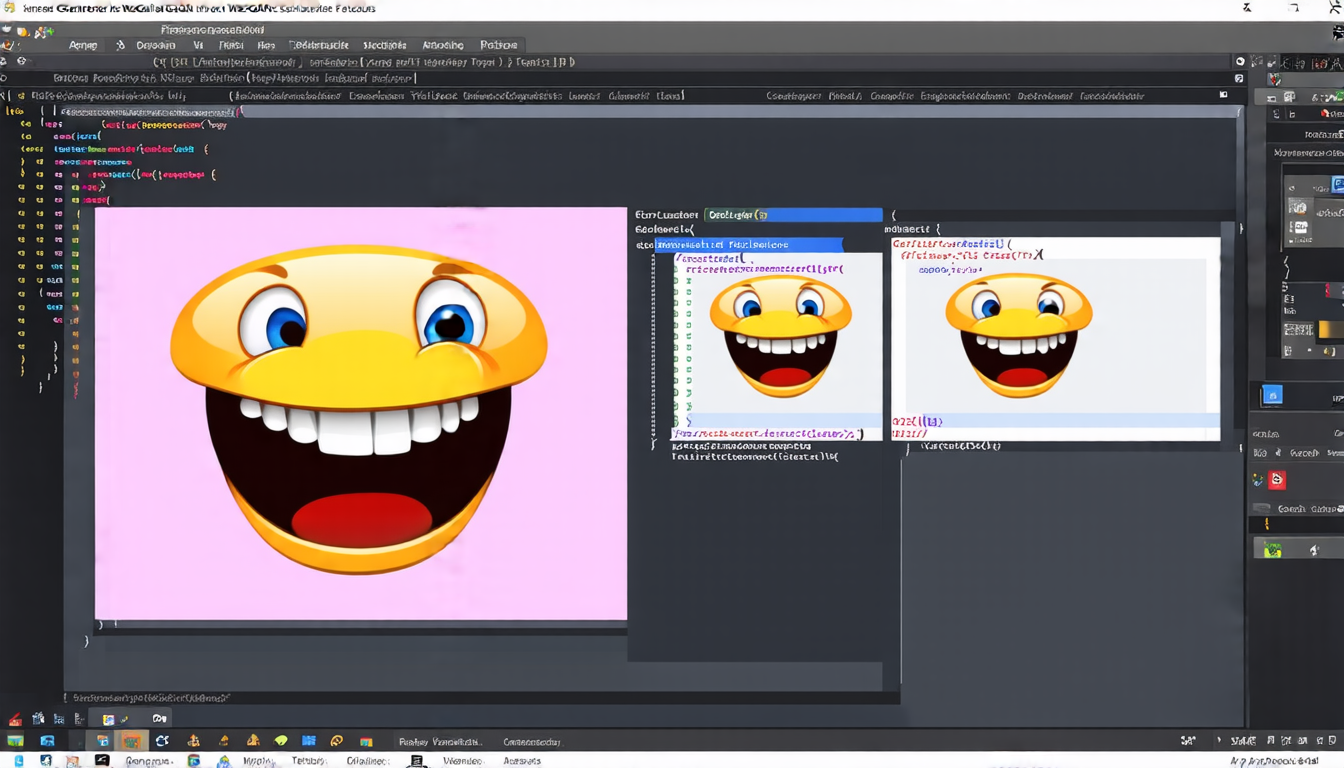
Task: Click the blue square icon in right panel
Action: pyautogui.click(x=1272, y=395)
